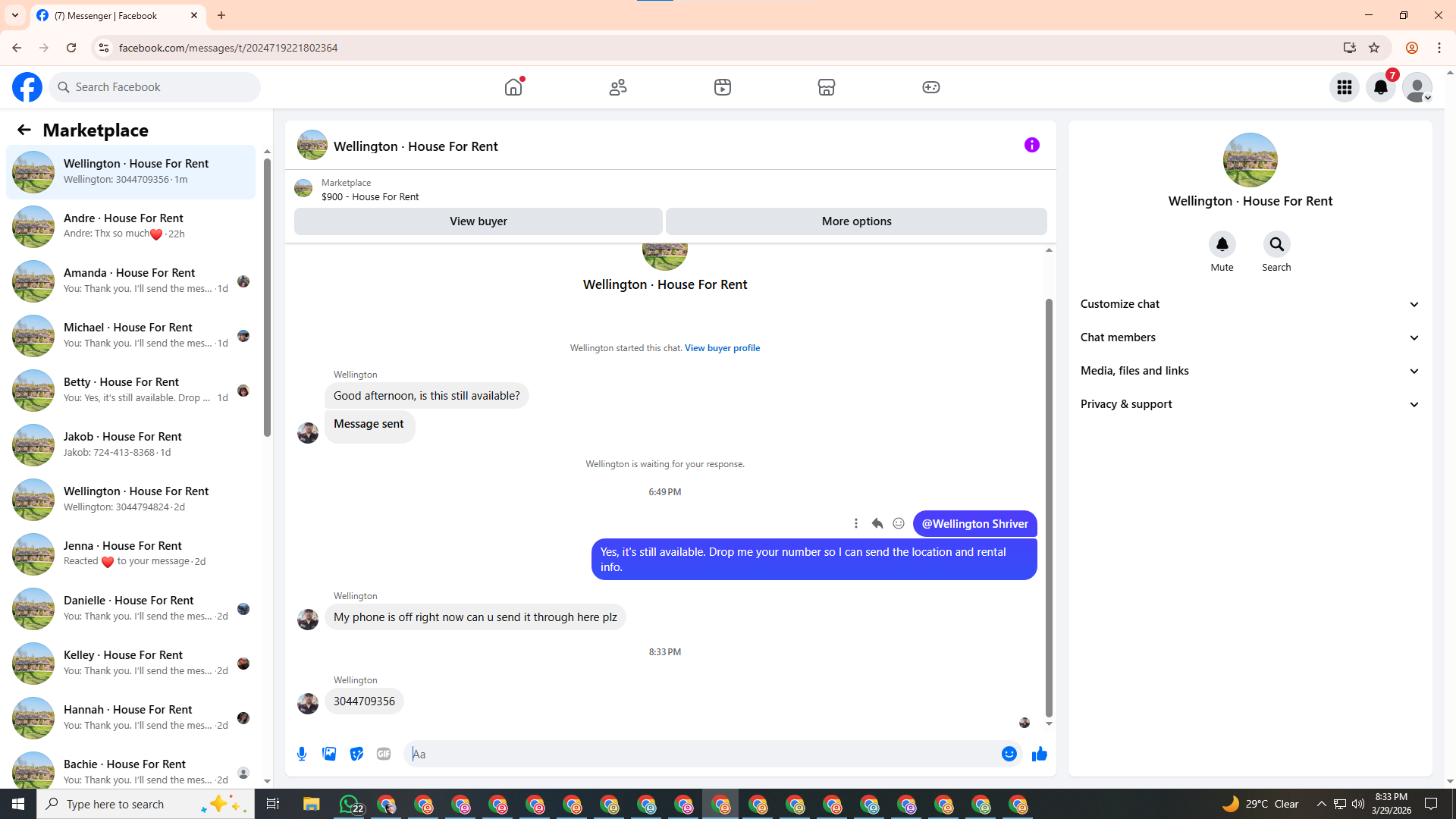Open Windows notification center
Viewport: 1456px width, 819px height.
click(1432, 804)
